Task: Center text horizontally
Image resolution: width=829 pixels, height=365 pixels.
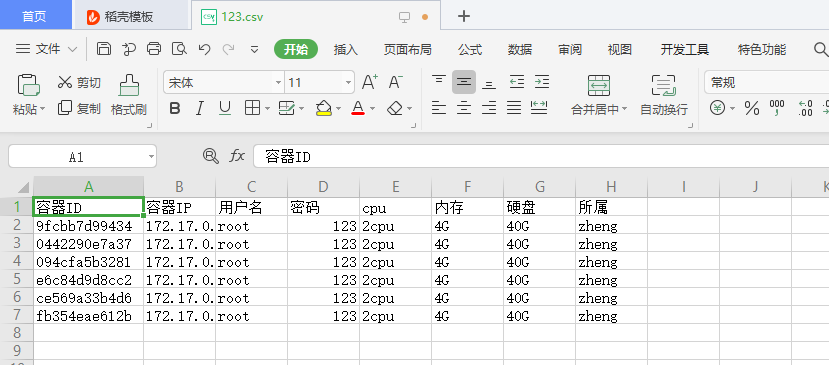Action: pyautogui.click(x=464, y=108)
